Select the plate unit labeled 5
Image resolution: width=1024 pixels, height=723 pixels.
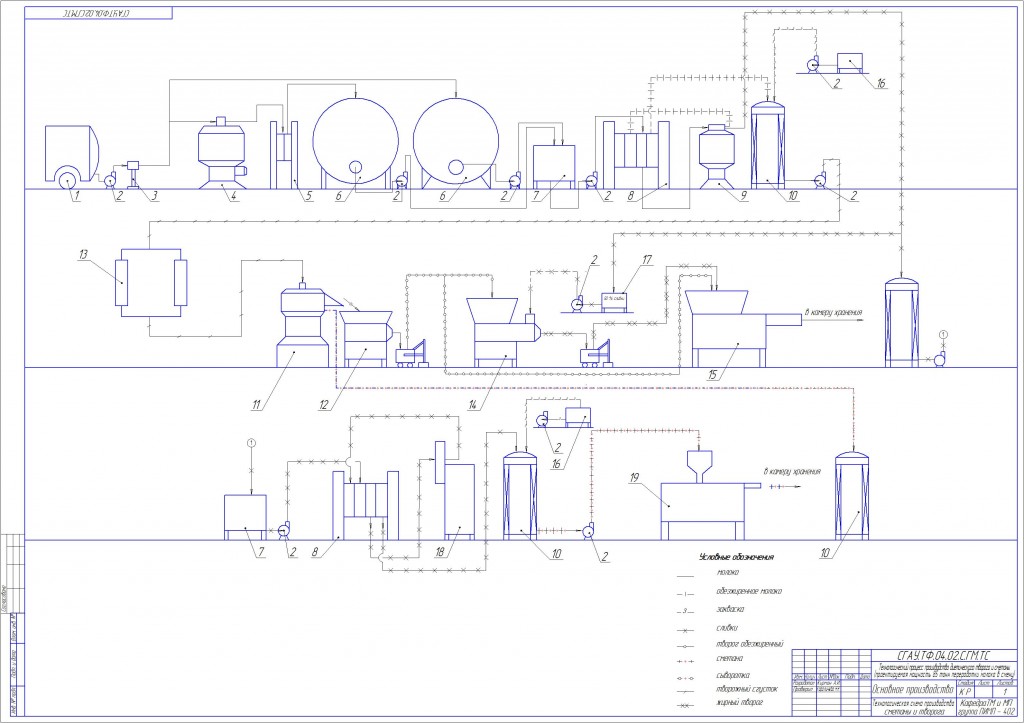coord(284,155)
